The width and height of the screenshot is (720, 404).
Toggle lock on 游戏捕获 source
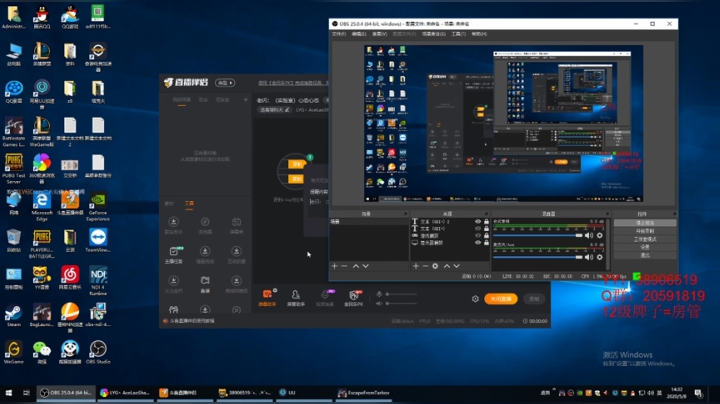[486, 236]
